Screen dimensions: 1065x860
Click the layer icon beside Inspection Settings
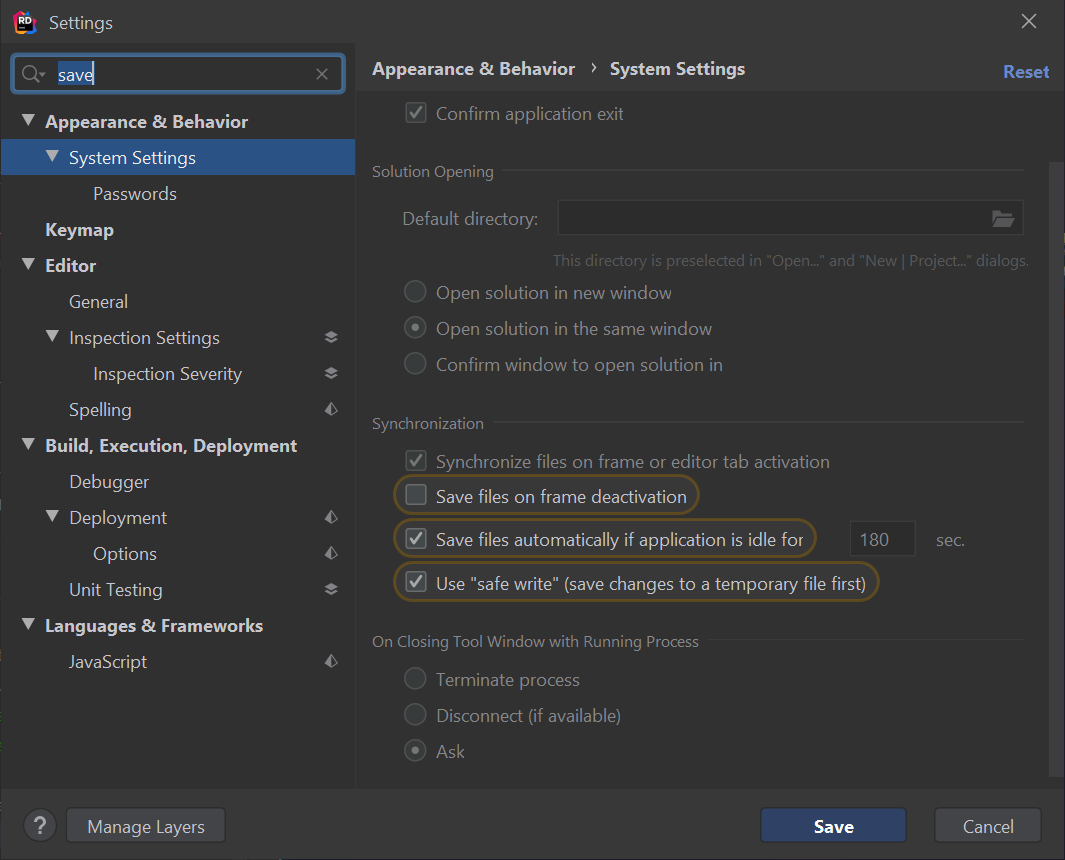click(x=331, y=338)
